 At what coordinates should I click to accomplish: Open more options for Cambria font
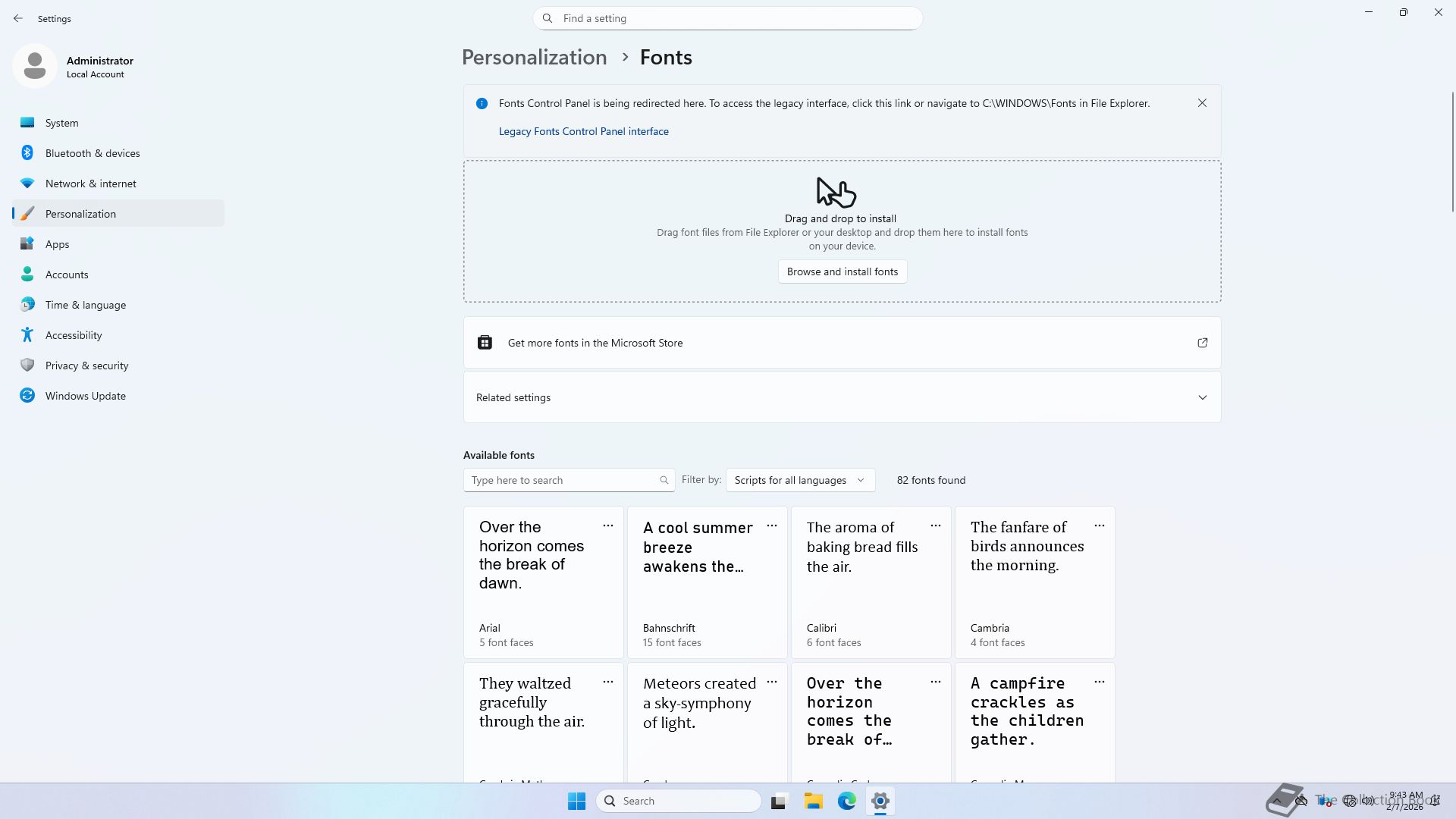tap(1100, 526)
